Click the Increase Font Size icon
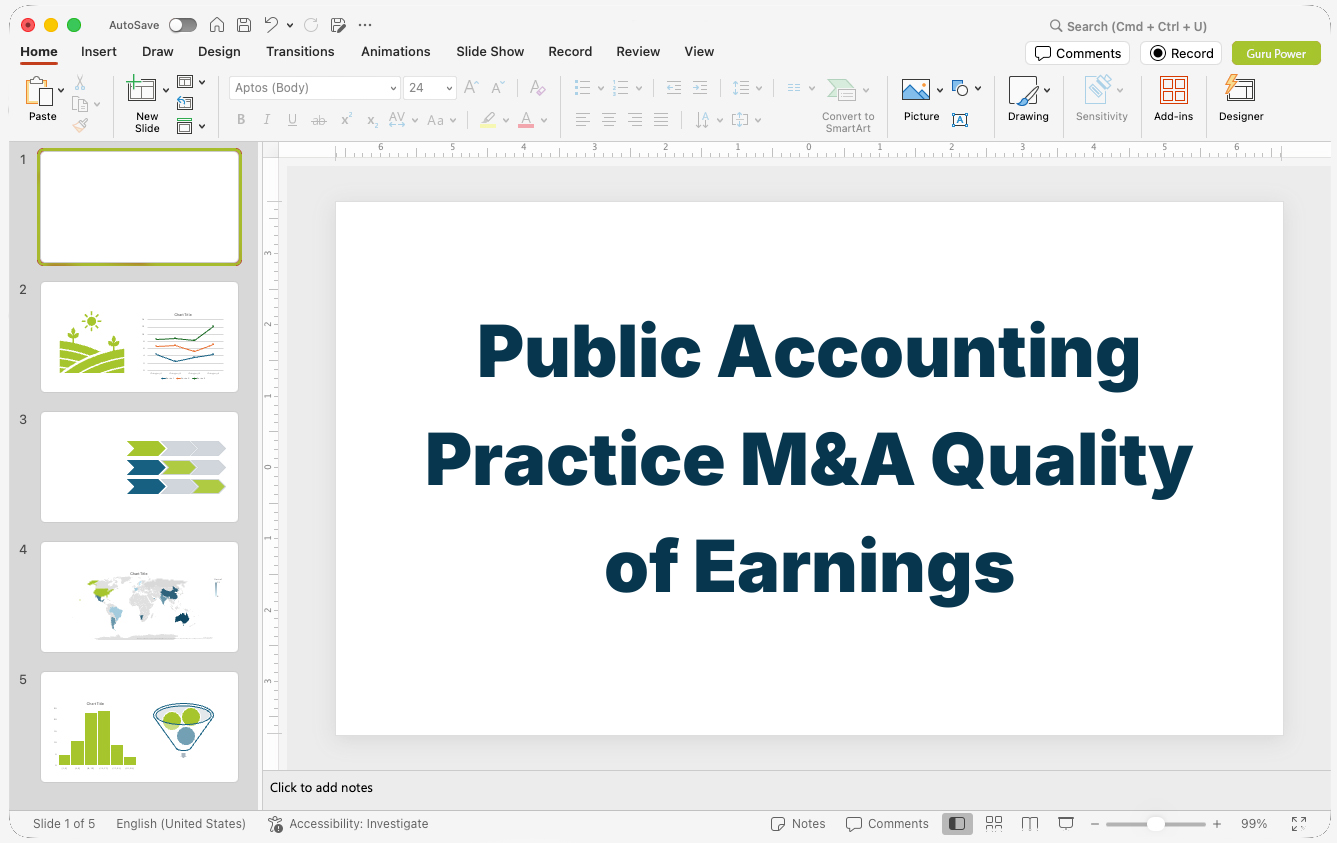Image resolution: width=1337 pixels, height=843 pixels. tap(472, 88)
